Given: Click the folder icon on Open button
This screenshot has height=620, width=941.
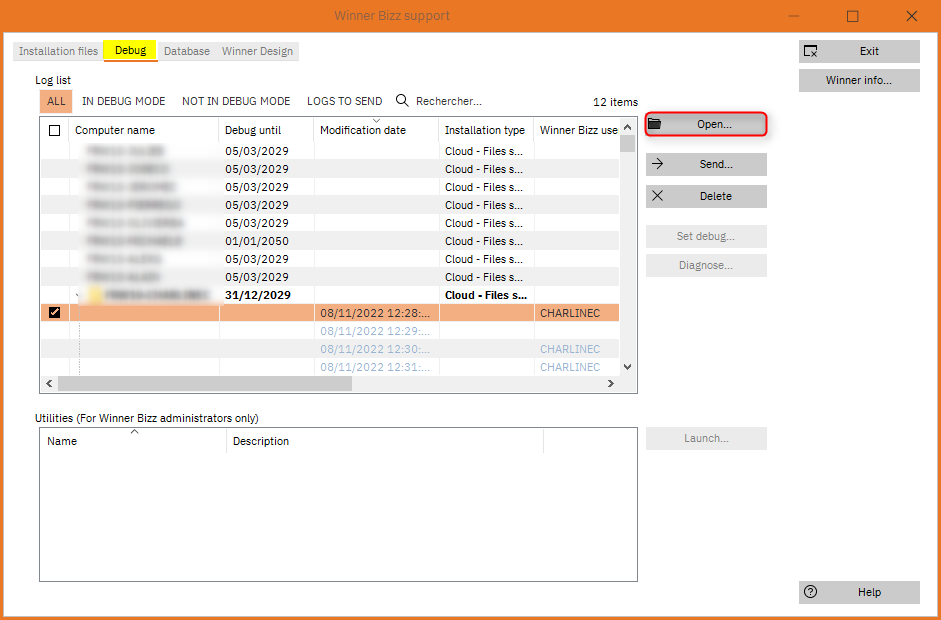Looking at the screenshot, I should tap(655, 124).
